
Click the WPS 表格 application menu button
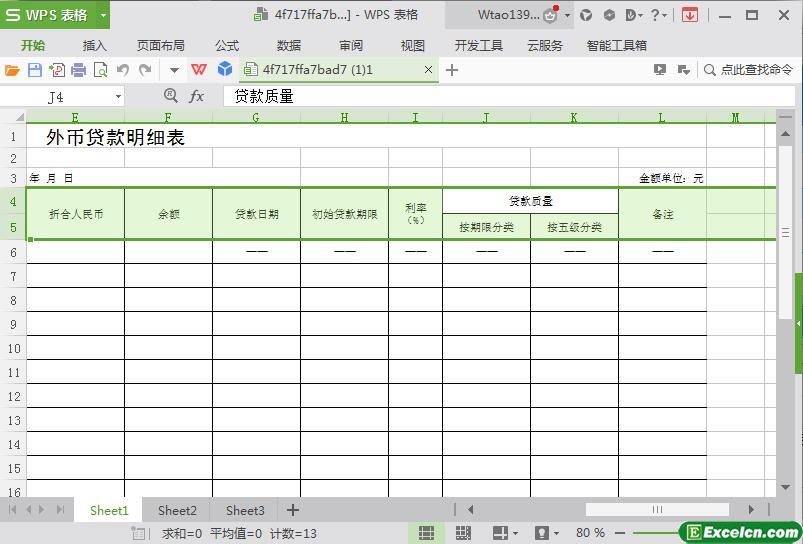[x=48, y=15]
